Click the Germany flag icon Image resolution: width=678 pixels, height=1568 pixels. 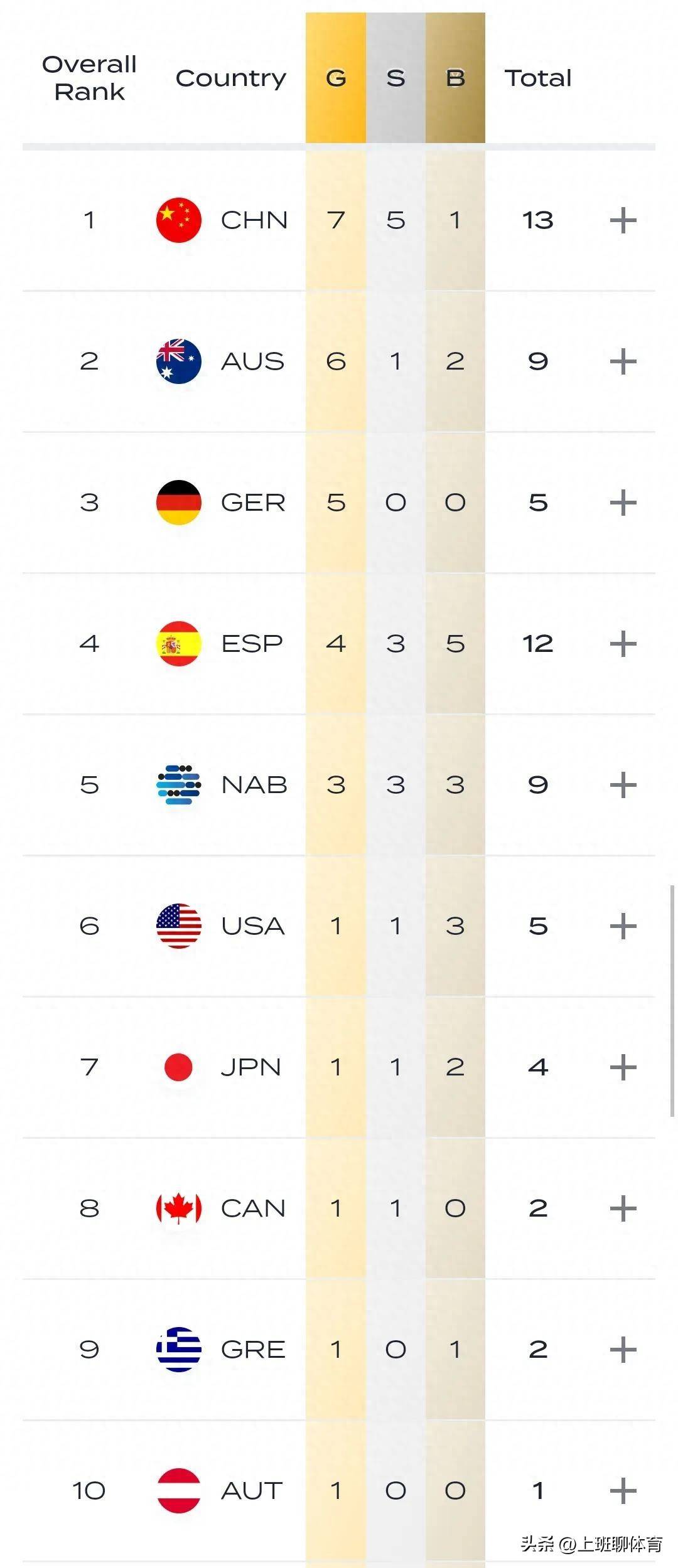coord(179,503)
